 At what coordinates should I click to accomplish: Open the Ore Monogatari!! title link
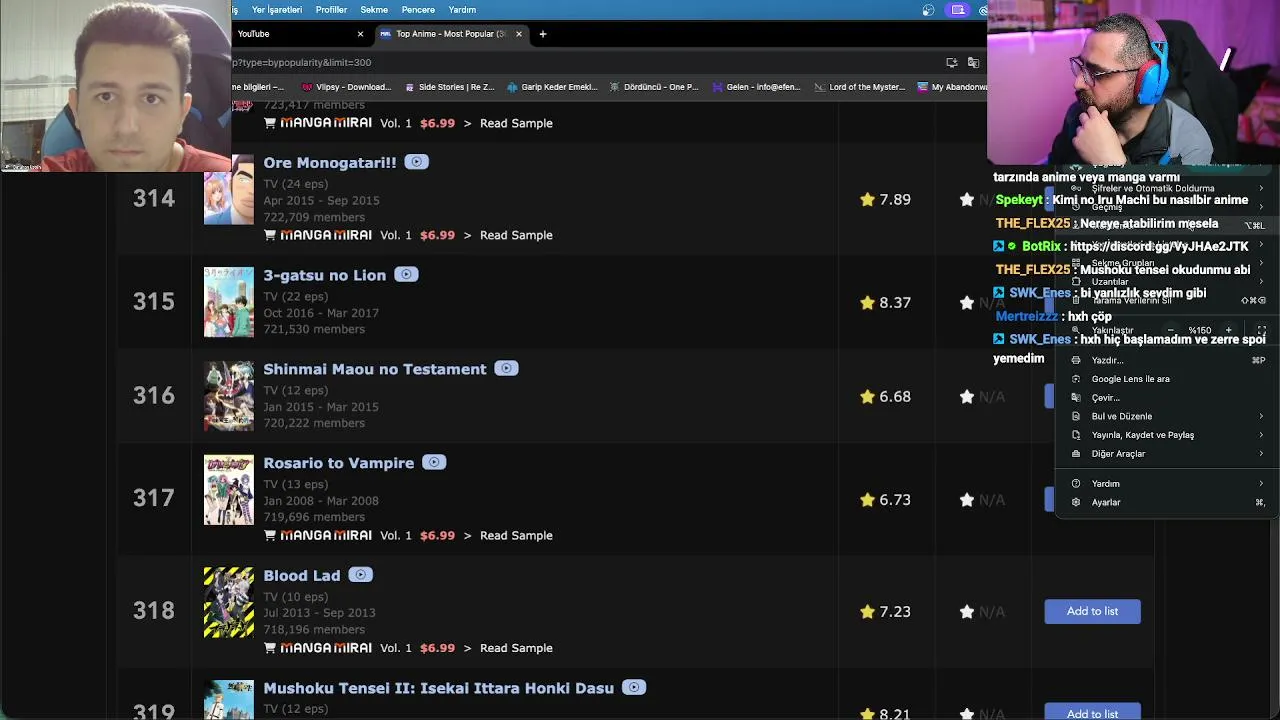330,162
